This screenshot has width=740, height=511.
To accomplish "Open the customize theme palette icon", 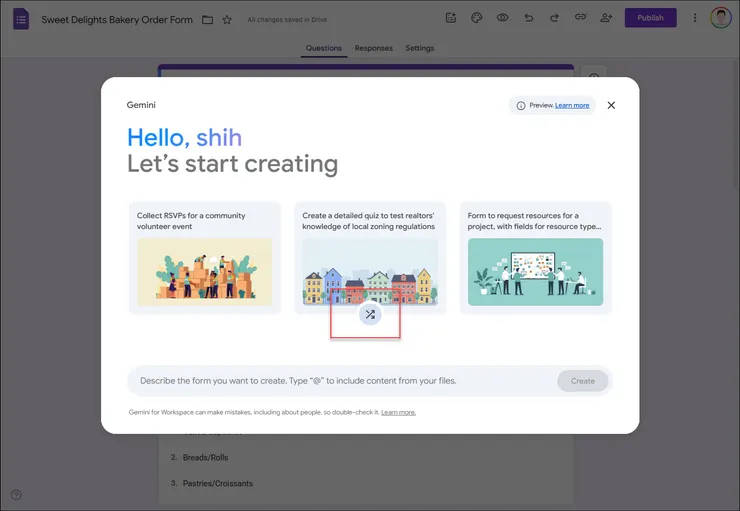I will click(477, 18).
